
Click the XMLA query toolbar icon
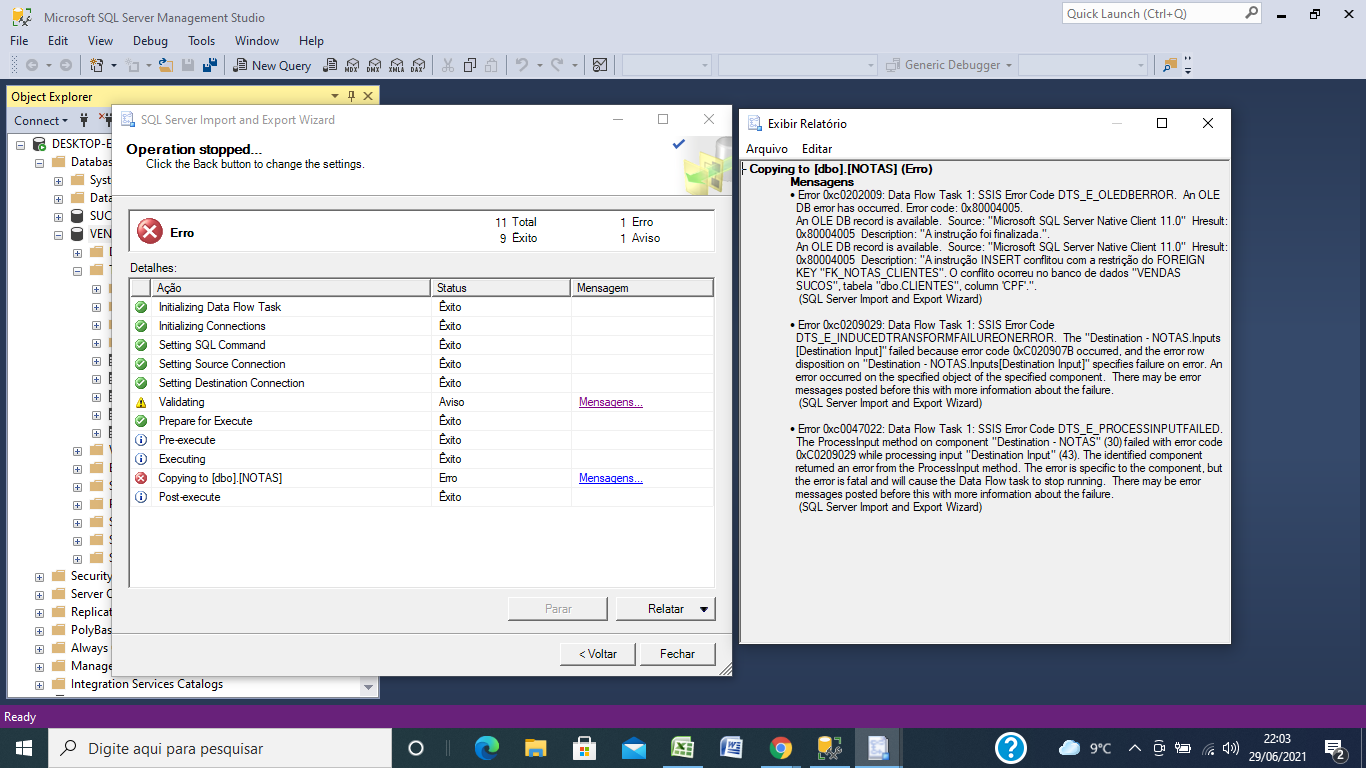(x=395, y=65)
